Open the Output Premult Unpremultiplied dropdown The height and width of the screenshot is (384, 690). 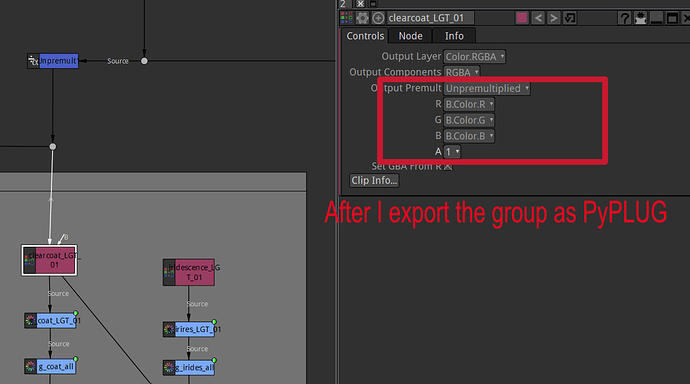coord(487,88)
